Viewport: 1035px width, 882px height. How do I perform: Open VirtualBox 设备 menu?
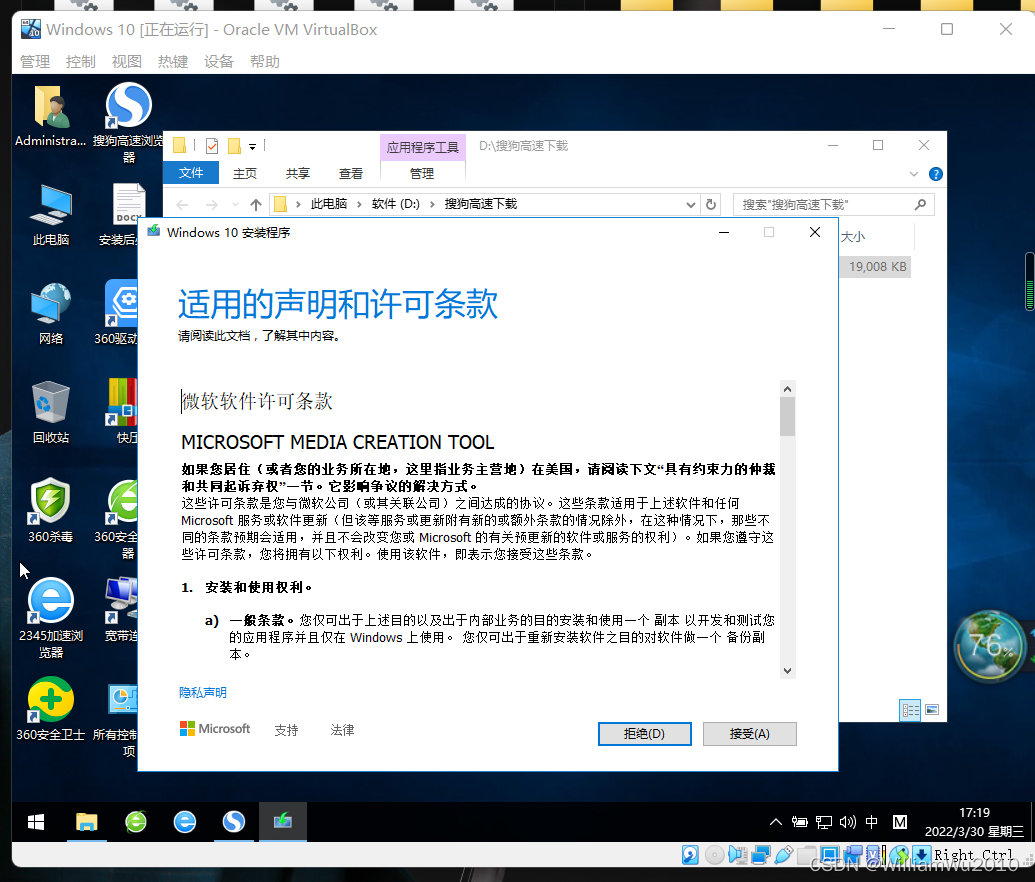point(218,61)
